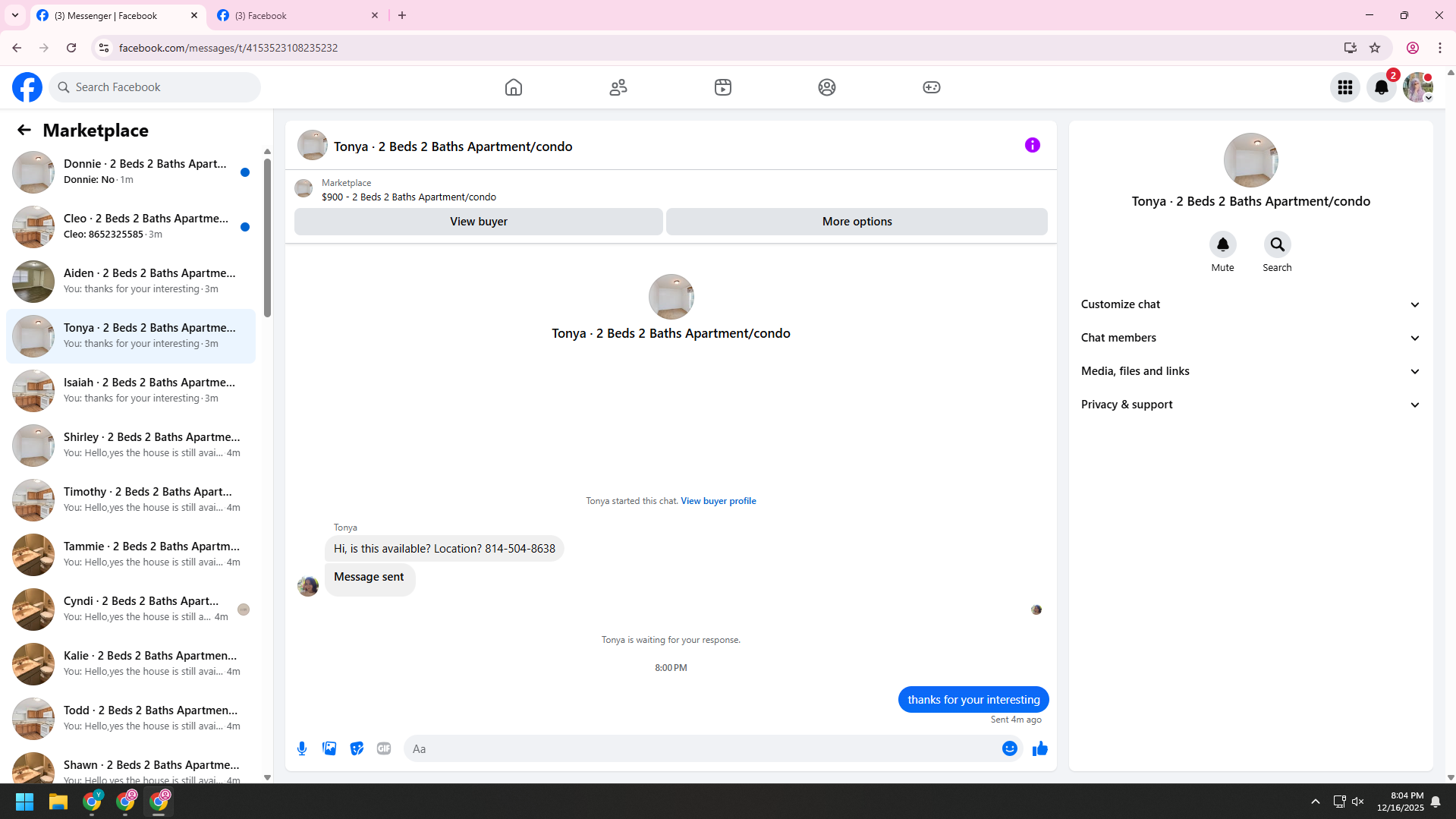The height and width of the screenshot is (819, 1456).
Task: Choose a sticker icon in composer
Action: pyautogui.click(x=357, y=748)
